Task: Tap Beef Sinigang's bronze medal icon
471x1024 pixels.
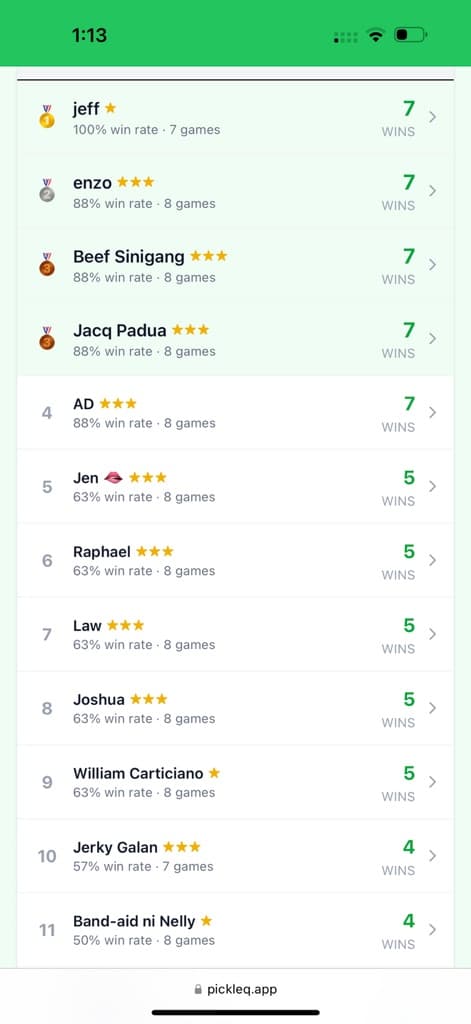Action: point(46,264)
